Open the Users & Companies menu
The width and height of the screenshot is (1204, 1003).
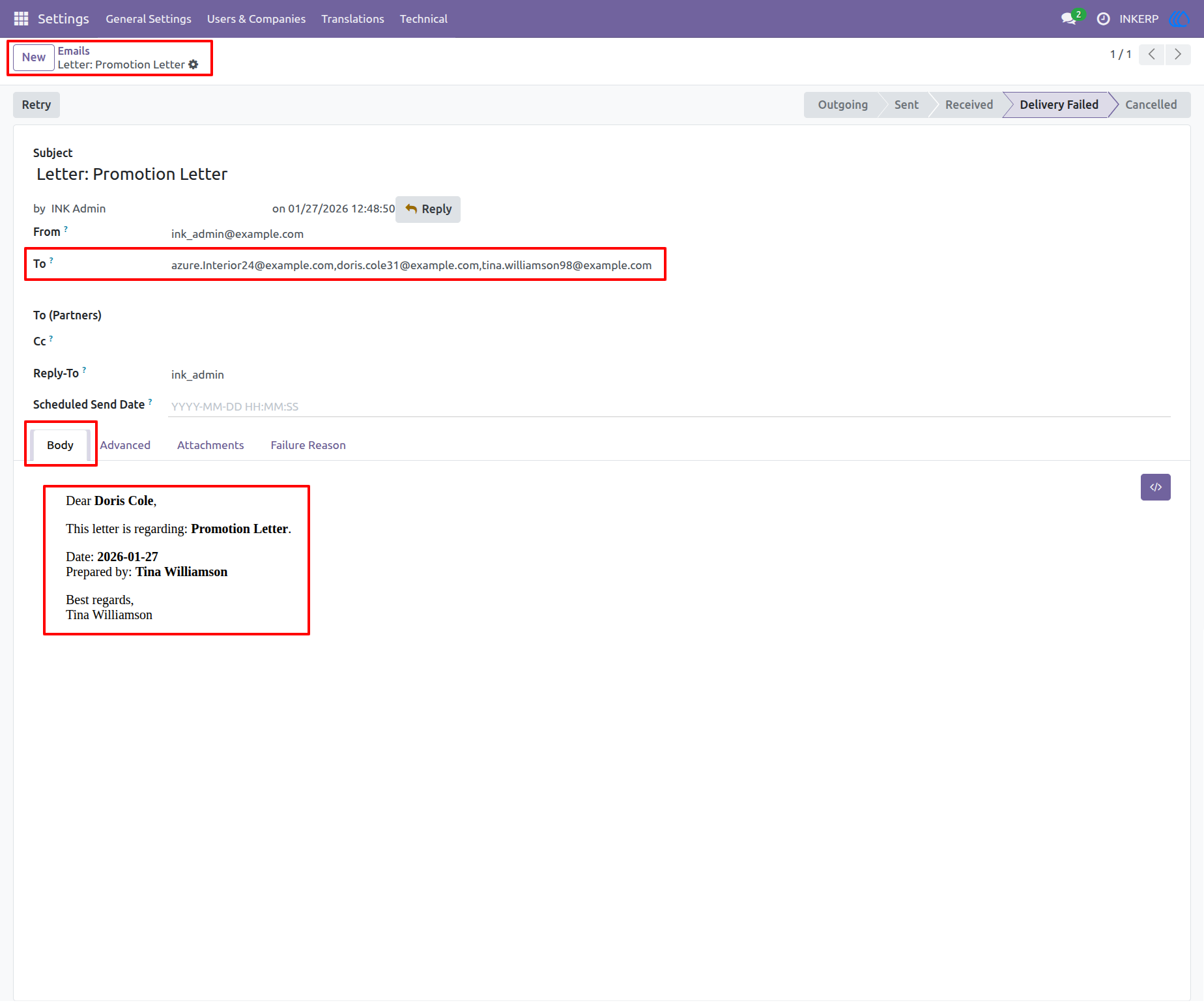tap(256, 19)
